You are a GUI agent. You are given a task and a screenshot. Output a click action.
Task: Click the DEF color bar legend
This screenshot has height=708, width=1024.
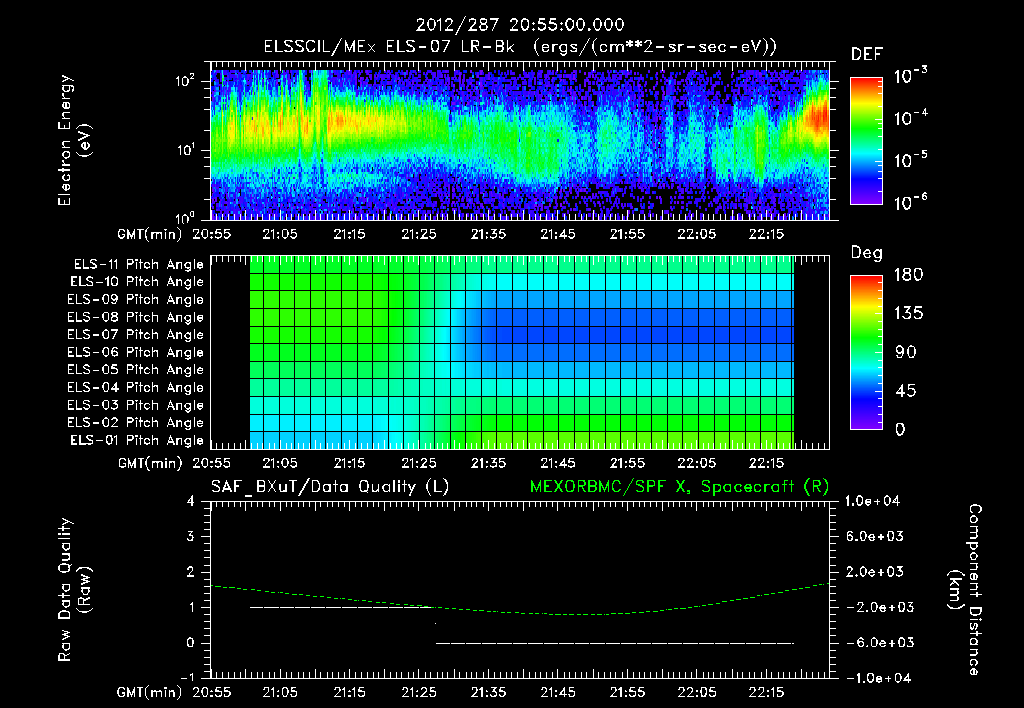(866, 140)
